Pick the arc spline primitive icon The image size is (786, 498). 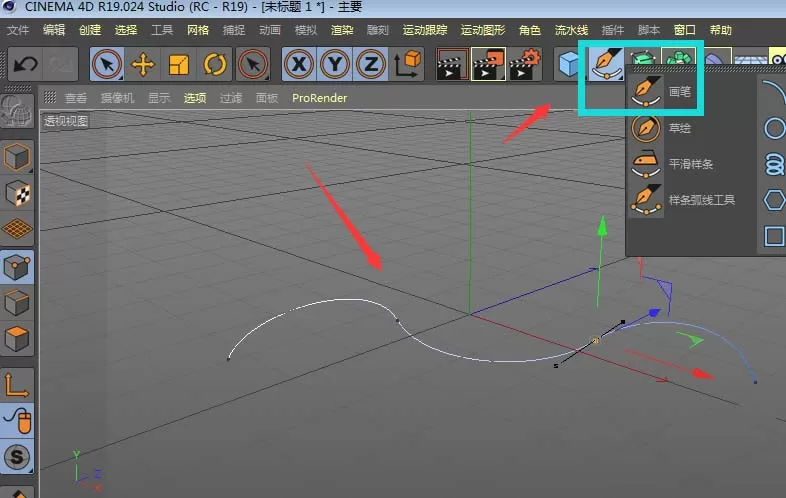[774, 92]
